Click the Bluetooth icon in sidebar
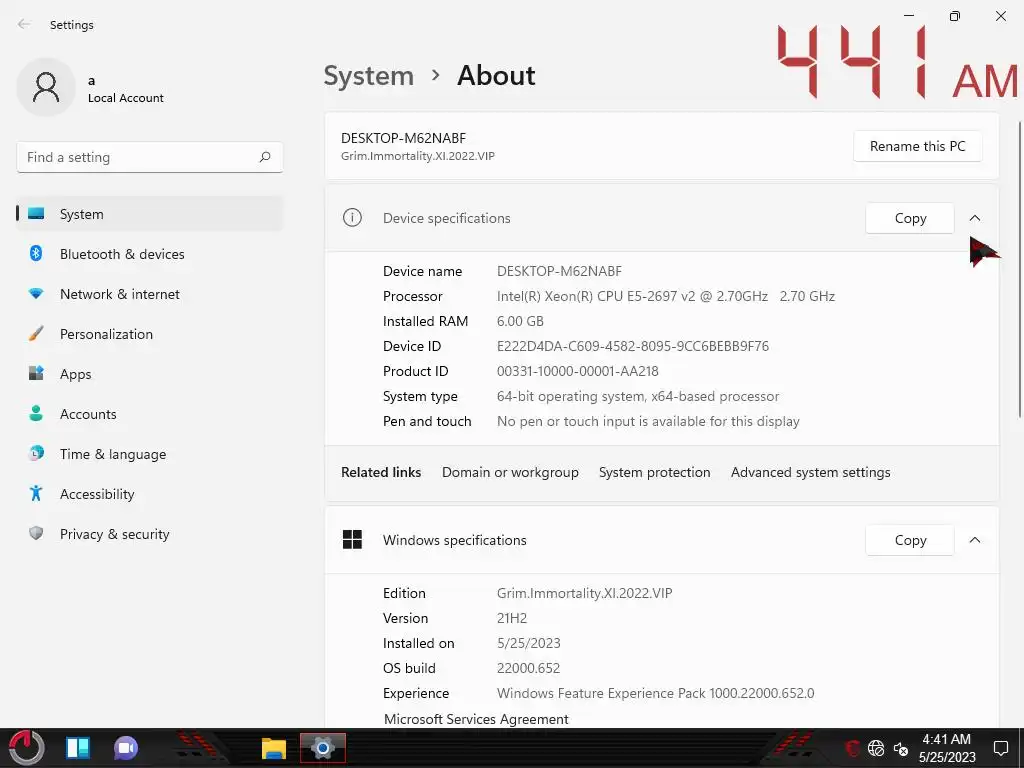1024x768 pixels. pos(36,253)
